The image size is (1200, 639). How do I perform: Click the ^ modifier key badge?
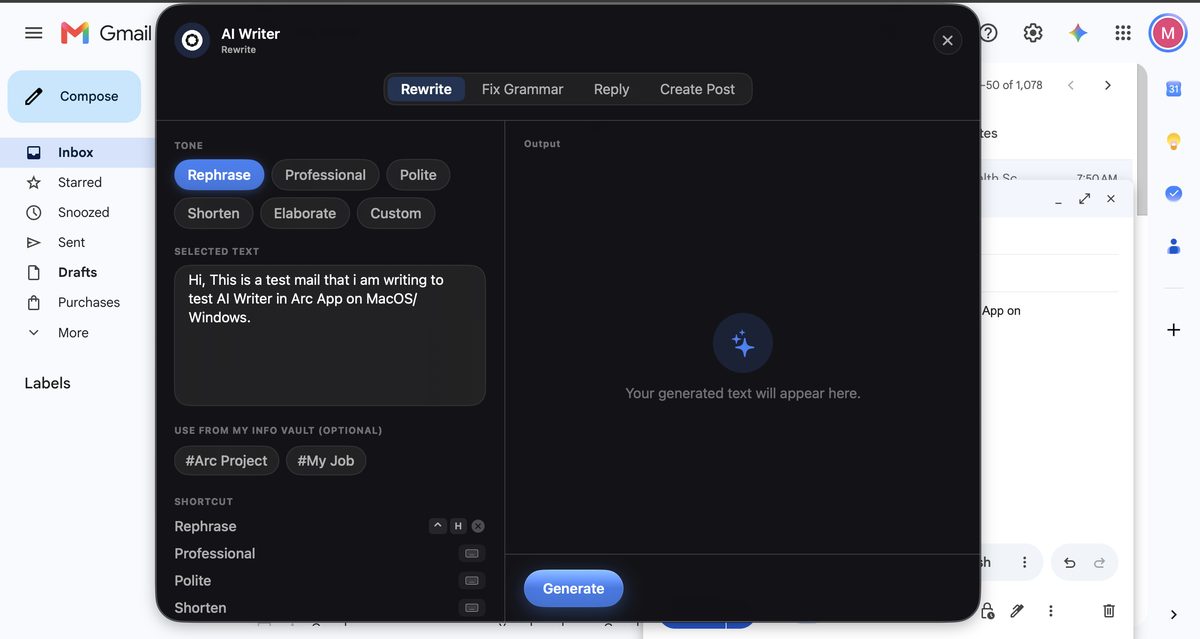tap(437, 526)
